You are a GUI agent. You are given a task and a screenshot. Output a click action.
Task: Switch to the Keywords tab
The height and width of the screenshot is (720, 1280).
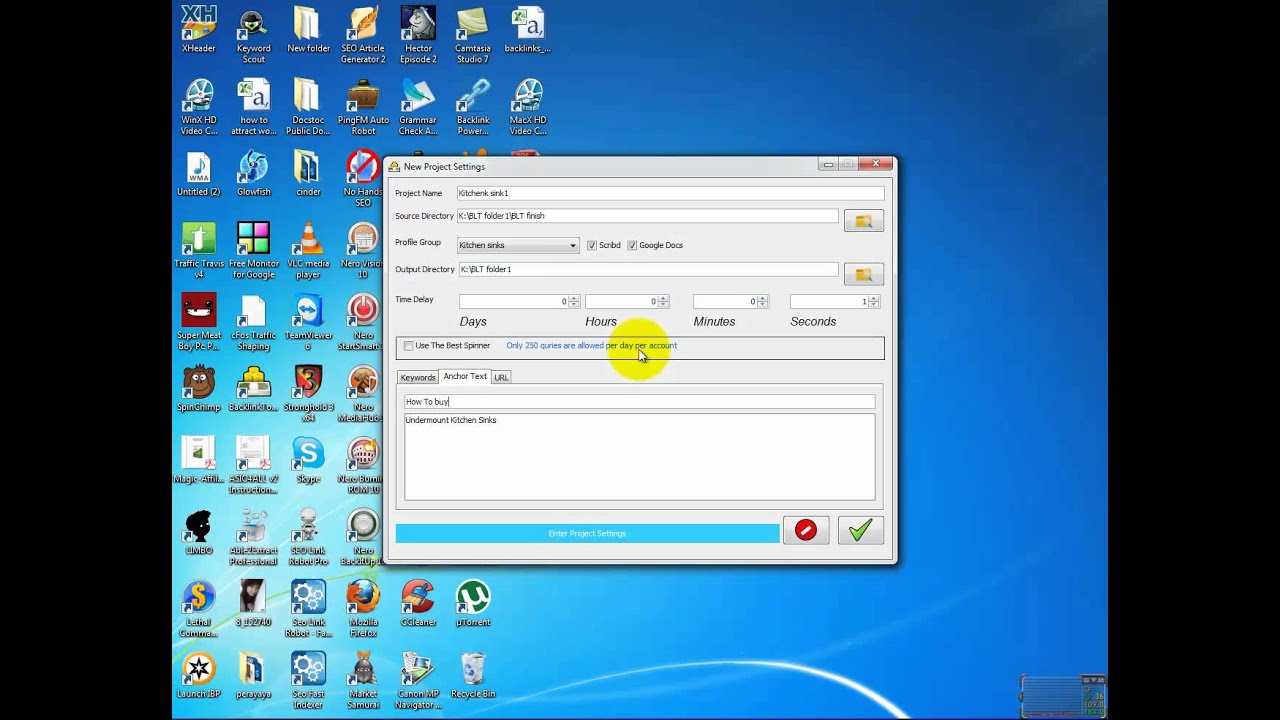click(x=418, y=378)
